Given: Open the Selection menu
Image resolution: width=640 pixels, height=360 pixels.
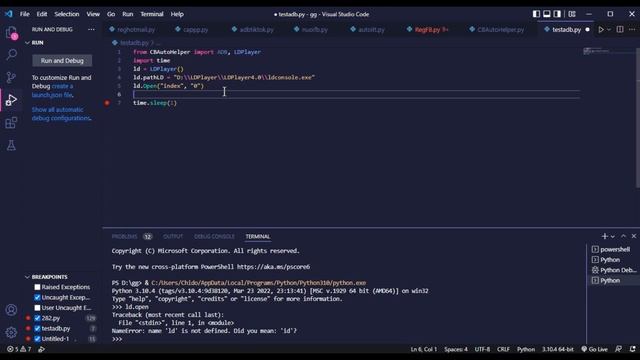Looking at the screenshot, I should coord(67,14).
